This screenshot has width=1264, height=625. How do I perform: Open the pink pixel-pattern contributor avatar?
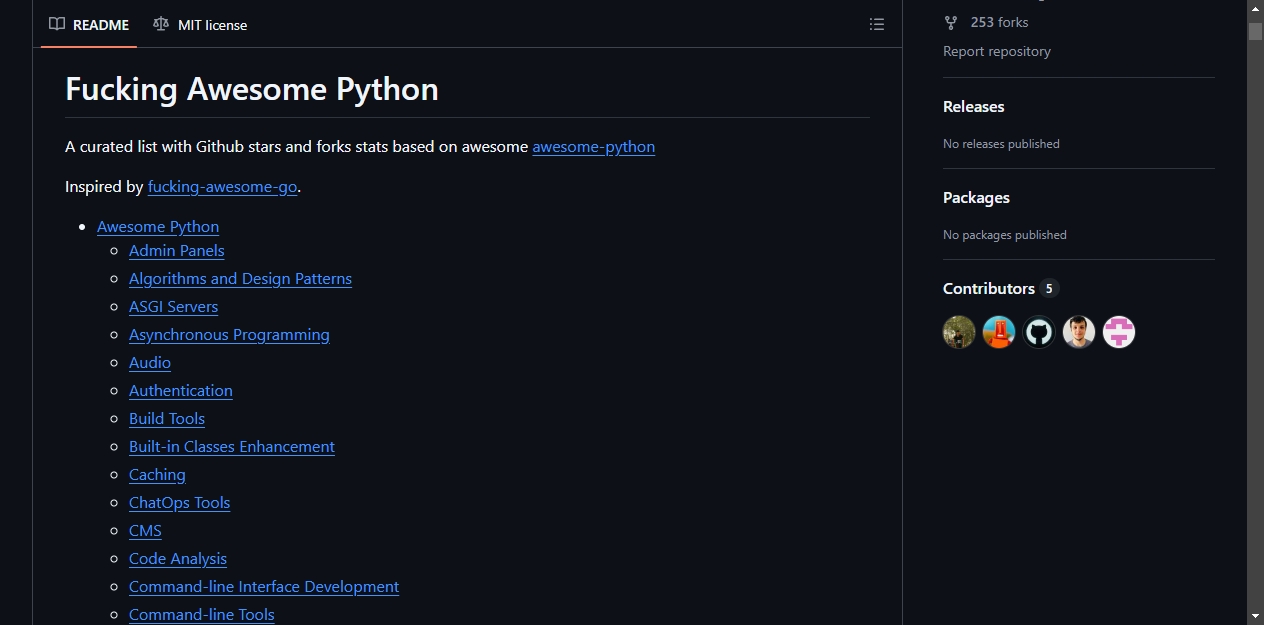click(x=1119, y=332)
